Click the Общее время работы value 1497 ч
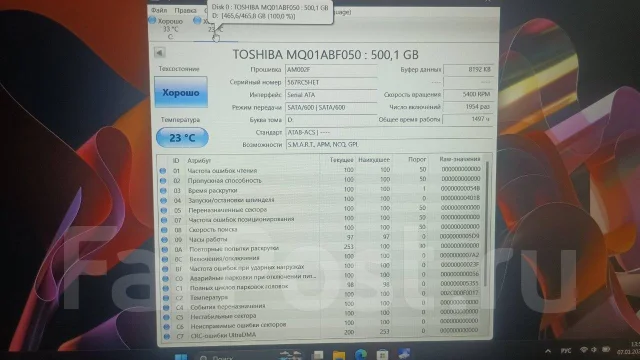The height and width of the screenshot is (360, 640). (x=468, y=119)
